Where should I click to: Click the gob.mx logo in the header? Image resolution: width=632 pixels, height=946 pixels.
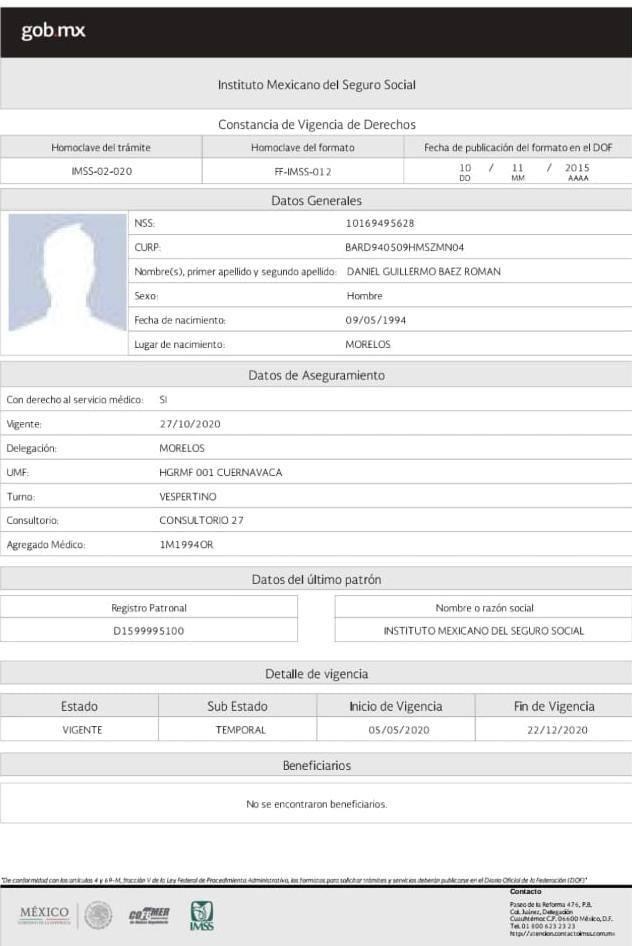point(53,30)
